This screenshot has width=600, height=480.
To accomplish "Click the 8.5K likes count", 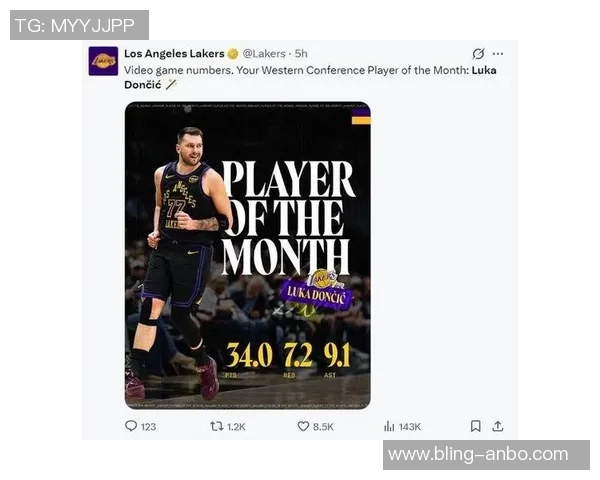I will 323,427.
